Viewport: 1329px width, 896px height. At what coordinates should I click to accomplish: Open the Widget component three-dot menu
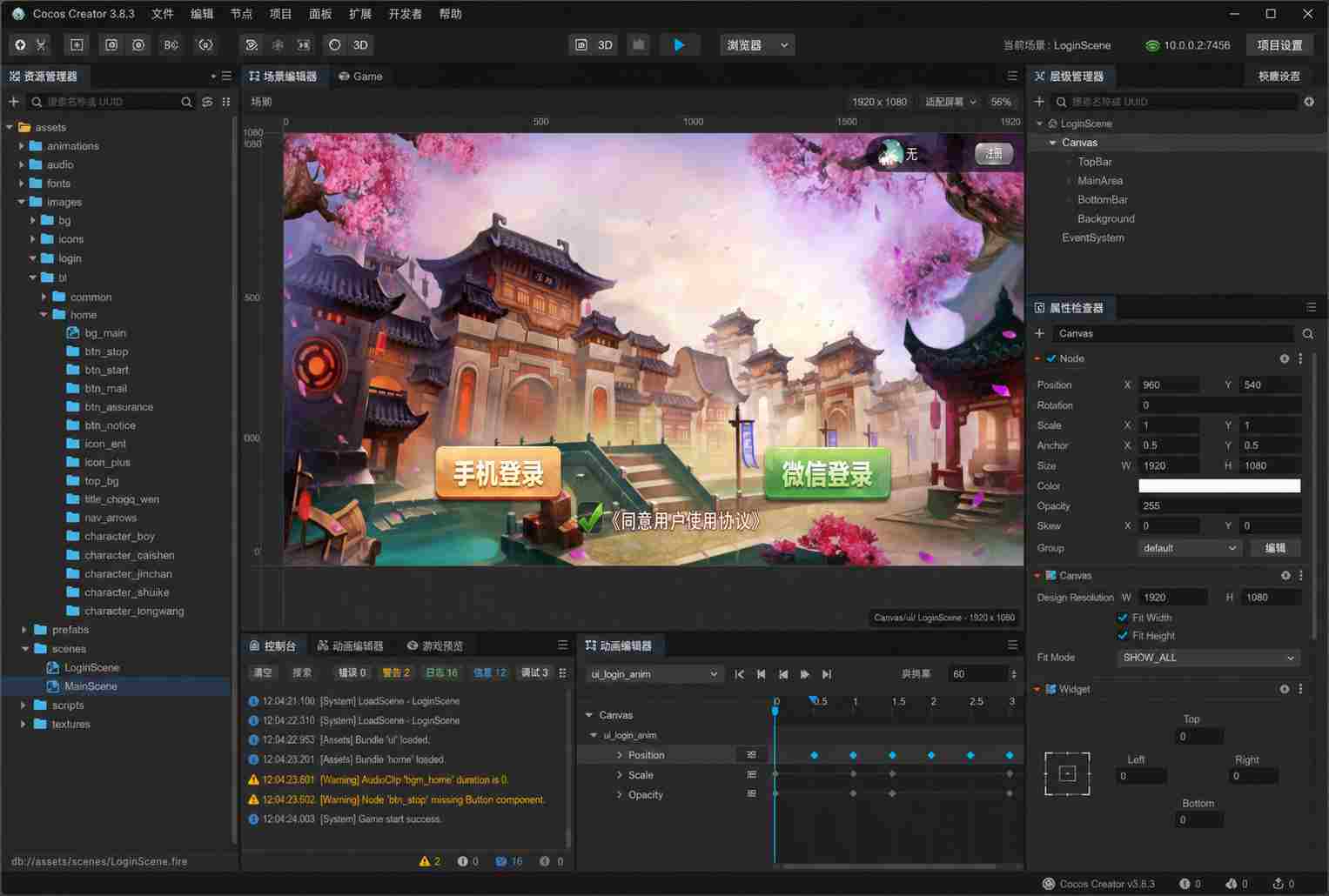[x=1301, y=689]
